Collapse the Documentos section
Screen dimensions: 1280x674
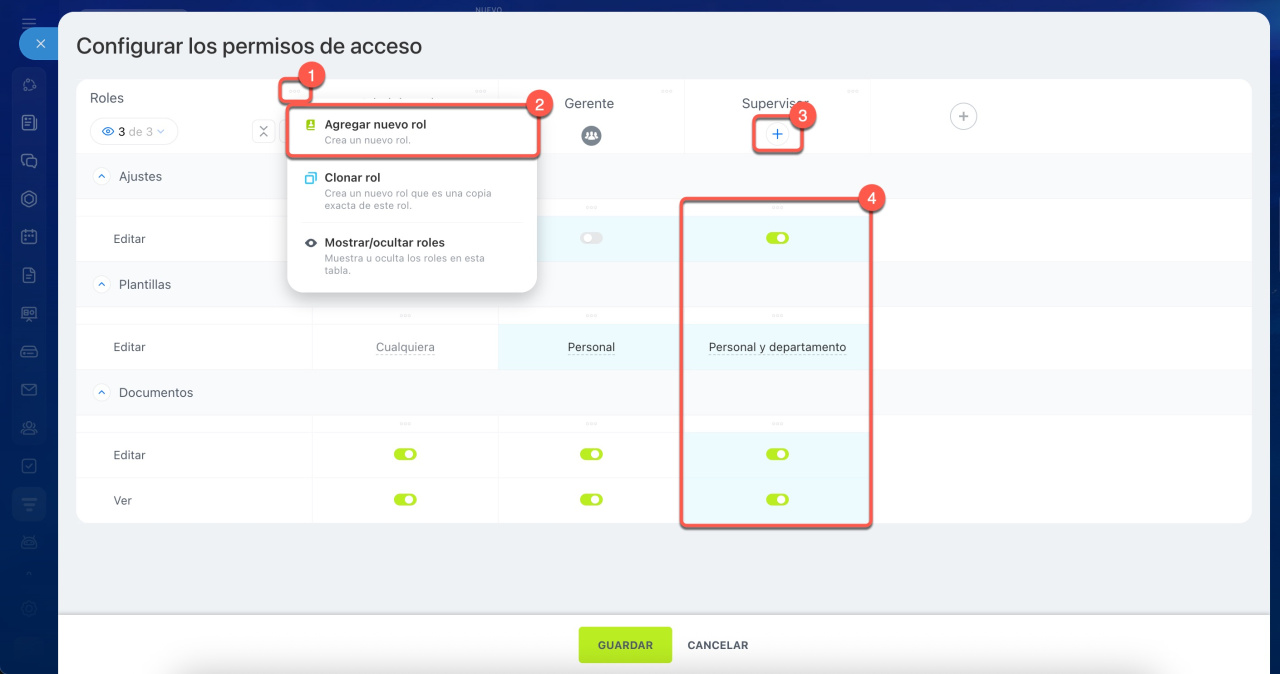click(101, 393)
